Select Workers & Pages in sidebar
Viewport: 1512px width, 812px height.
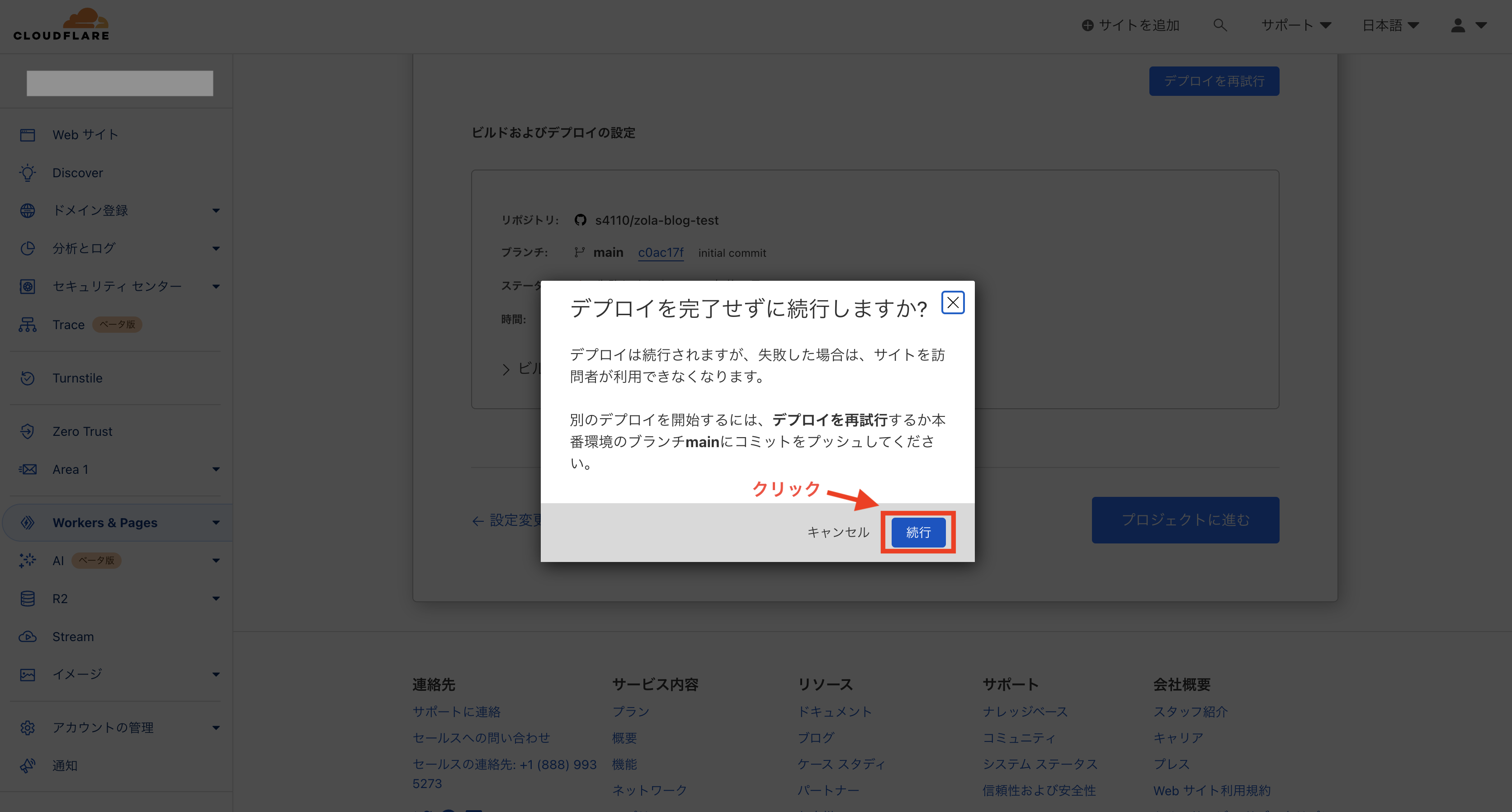105,522
